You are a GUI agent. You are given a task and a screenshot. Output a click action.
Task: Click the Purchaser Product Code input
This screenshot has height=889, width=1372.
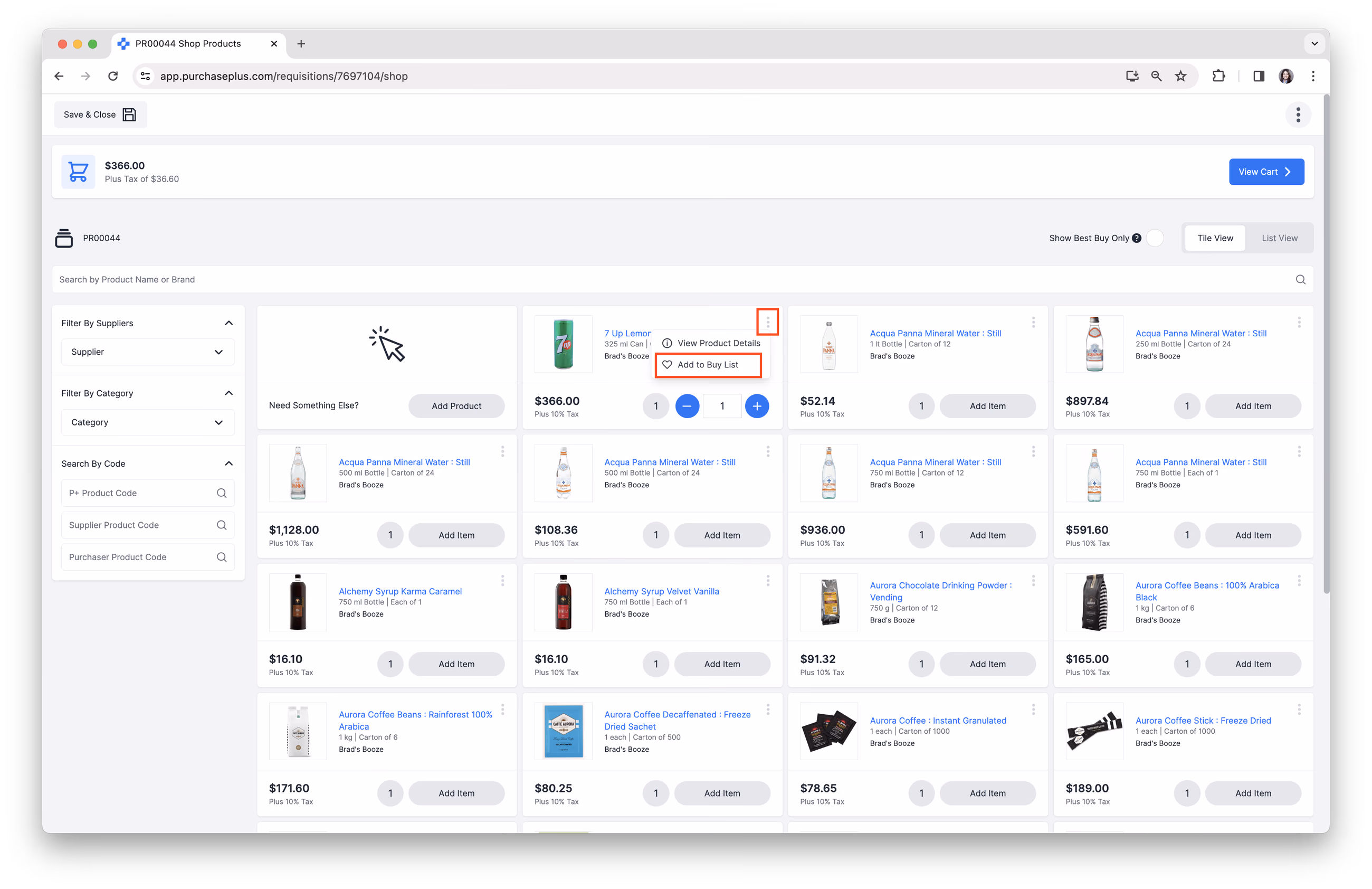[x=148, y=557]
